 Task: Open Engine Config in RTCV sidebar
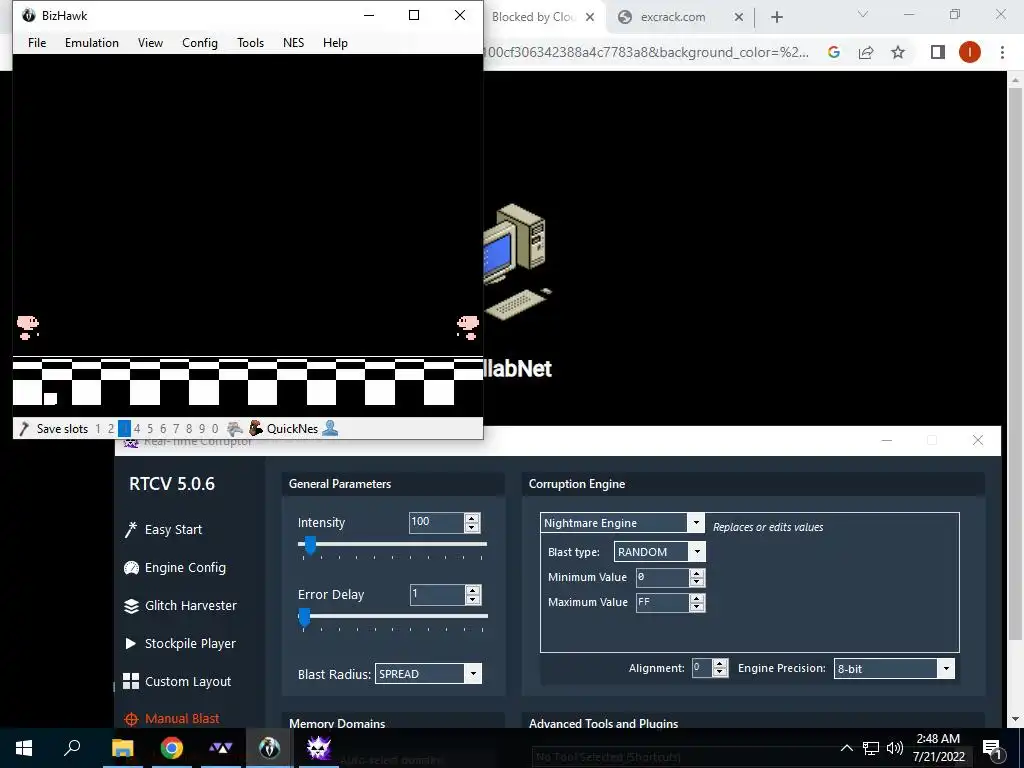(x=175, y=568)
